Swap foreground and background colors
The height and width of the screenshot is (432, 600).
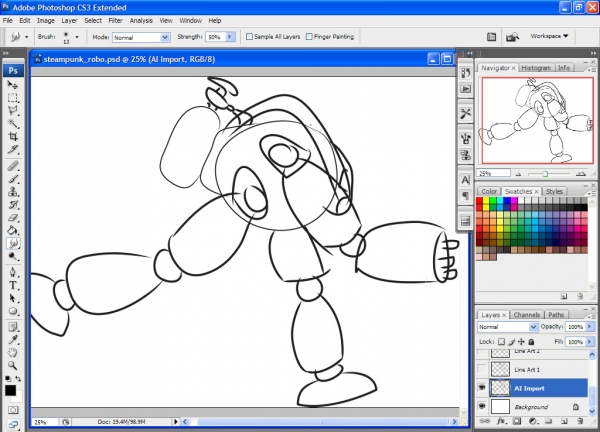click(18, 378)
